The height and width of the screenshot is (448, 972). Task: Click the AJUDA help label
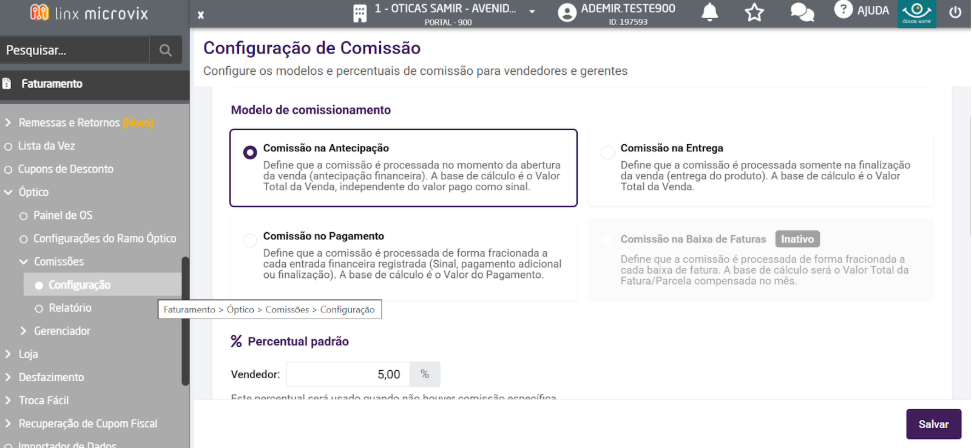[x=873, y=11]
